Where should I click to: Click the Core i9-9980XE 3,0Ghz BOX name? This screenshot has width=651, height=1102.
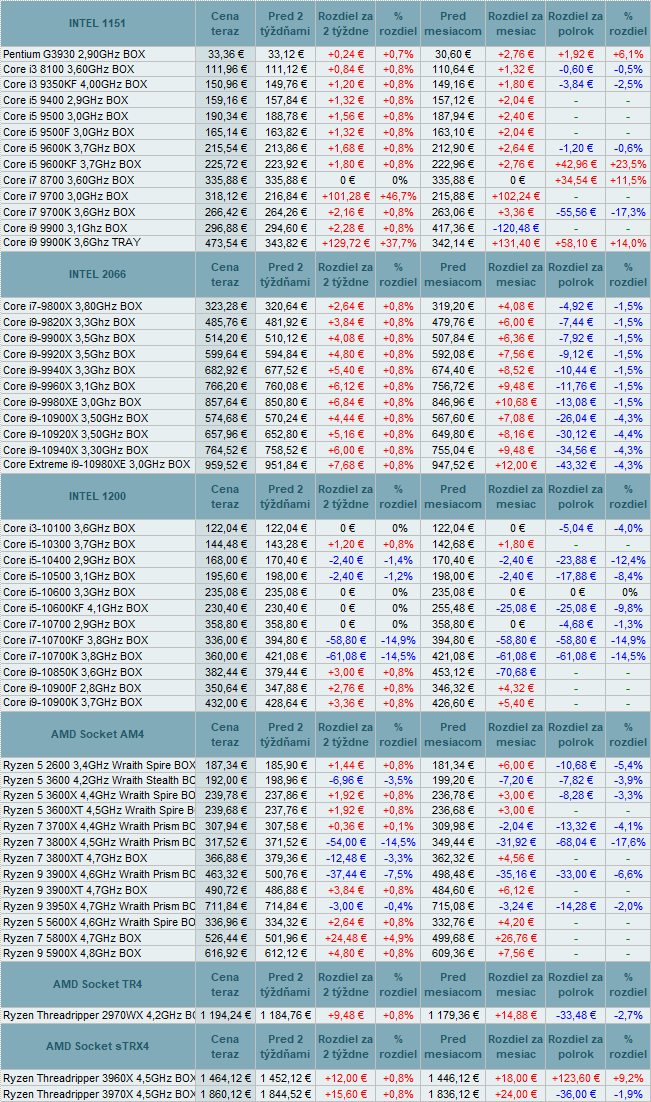[x=72, y=402]
